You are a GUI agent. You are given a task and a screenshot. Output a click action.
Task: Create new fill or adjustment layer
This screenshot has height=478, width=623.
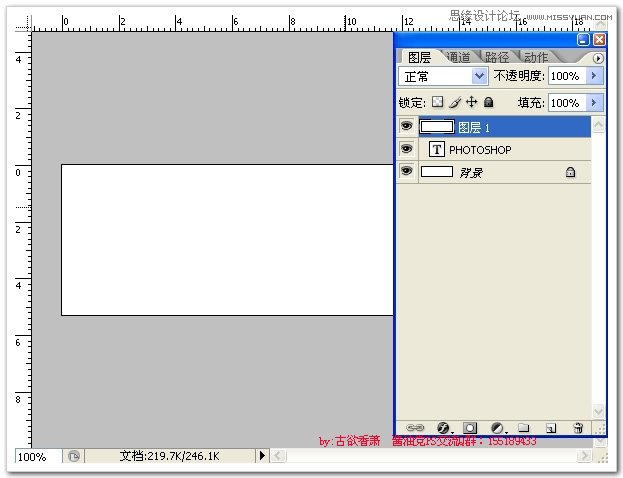click(x=498, y=428)
